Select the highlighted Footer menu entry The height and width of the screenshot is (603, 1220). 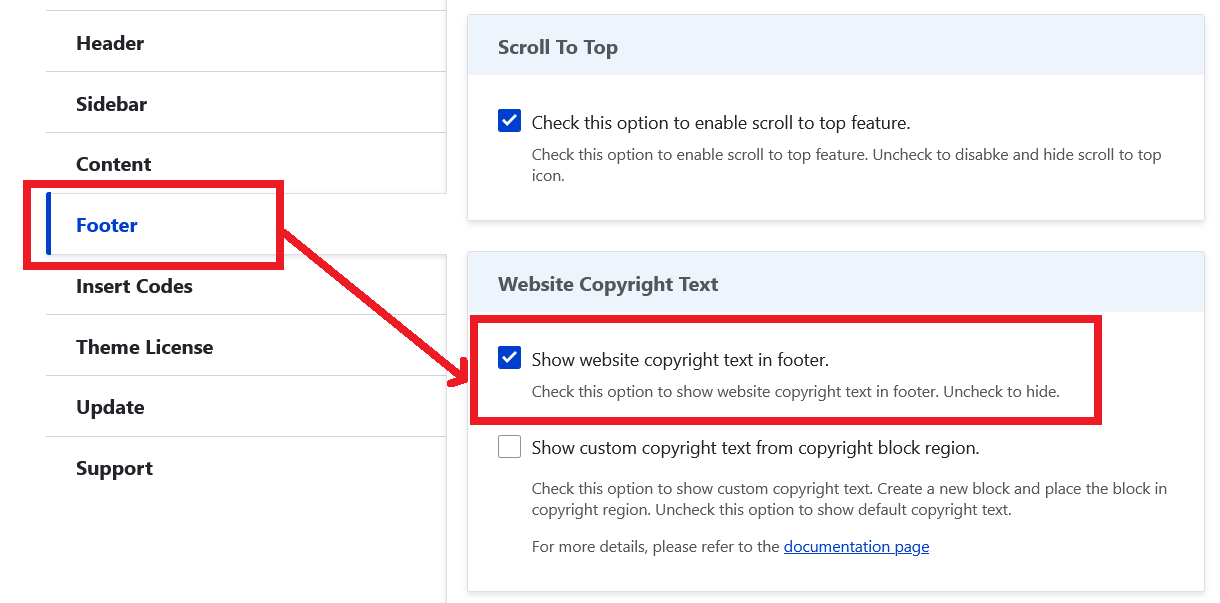(106, 225)
